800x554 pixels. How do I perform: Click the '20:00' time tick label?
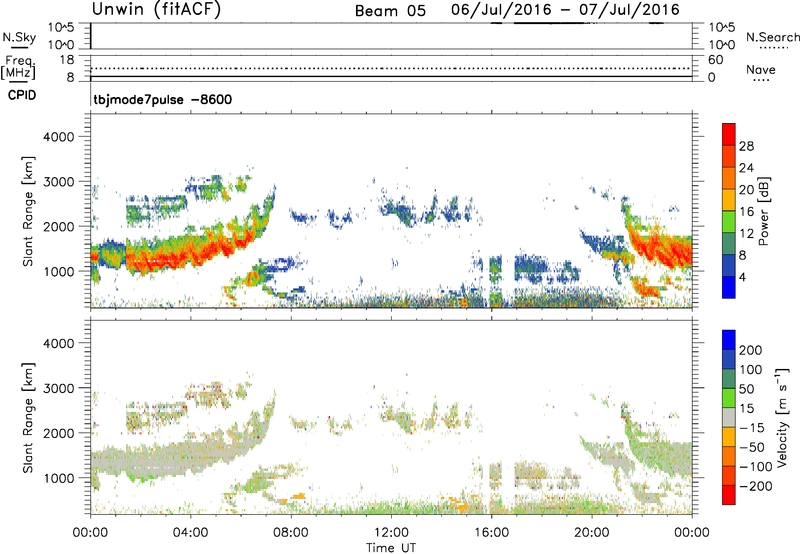pyautogui.click(x=591, y=533)
